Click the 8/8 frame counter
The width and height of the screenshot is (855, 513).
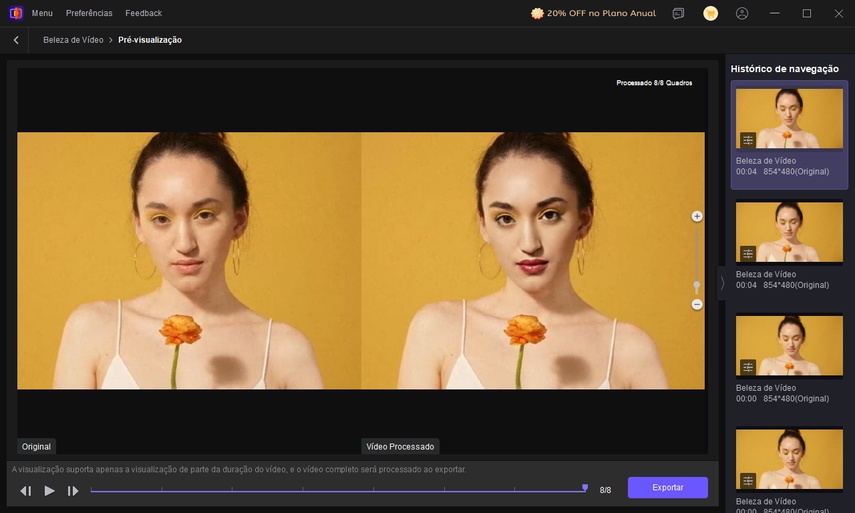pyautogui.click(x=605, y=490)
